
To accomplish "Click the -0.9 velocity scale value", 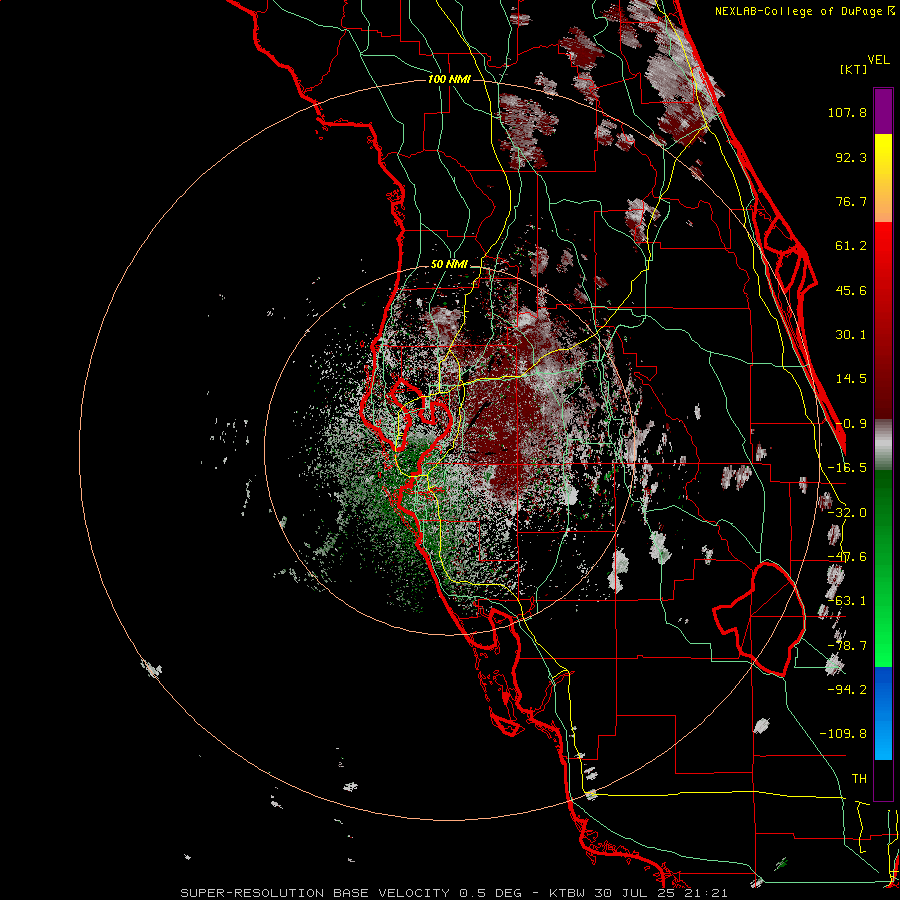I will tap(851, 424).
